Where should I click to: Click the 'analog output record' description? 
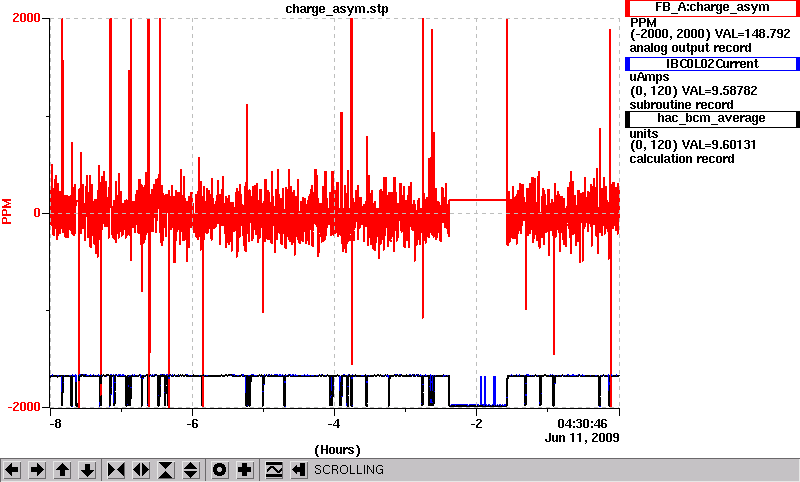690,48
